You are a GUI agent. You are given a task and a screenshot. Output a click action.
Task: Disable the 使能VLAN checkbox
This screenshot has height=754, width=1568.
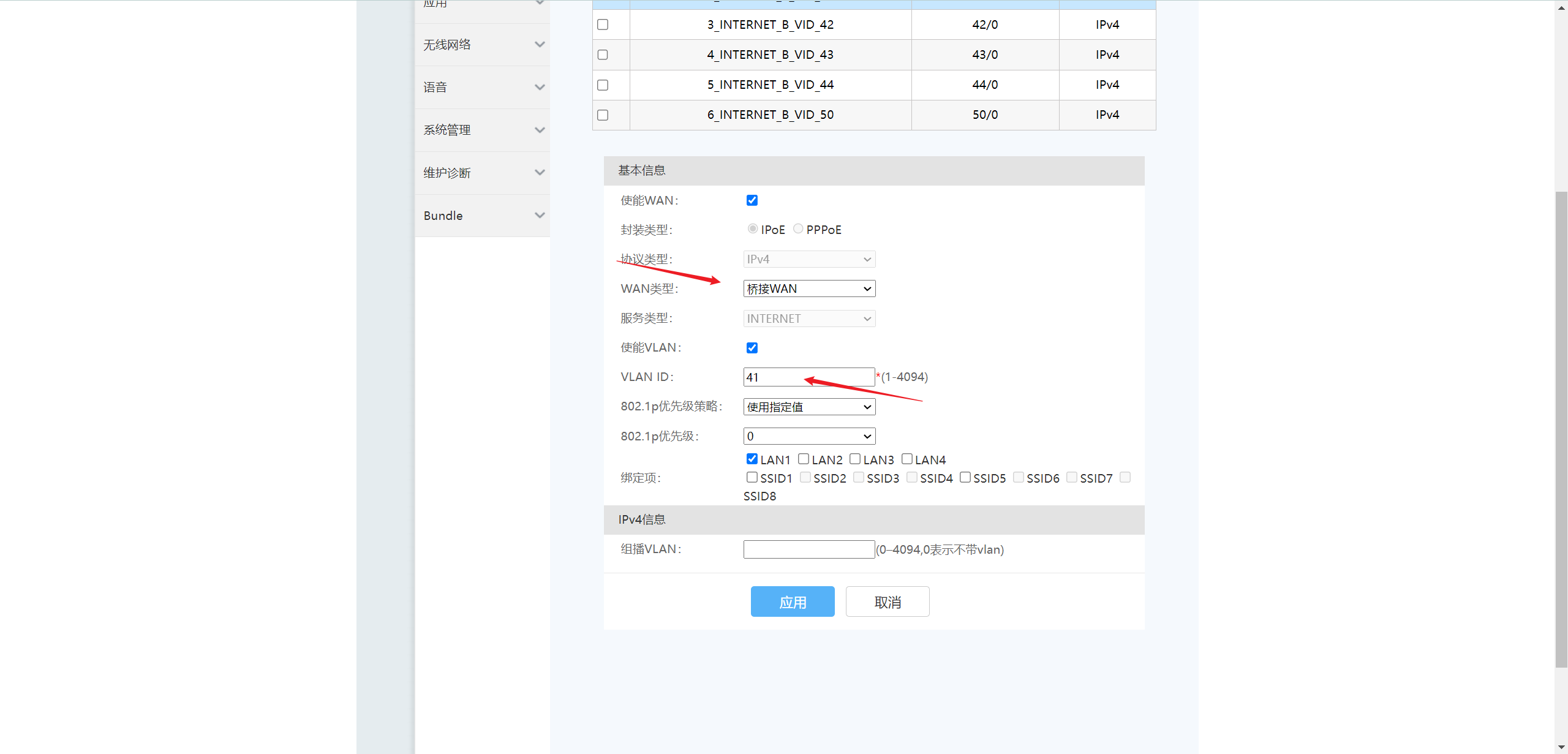tap(752, 348)
